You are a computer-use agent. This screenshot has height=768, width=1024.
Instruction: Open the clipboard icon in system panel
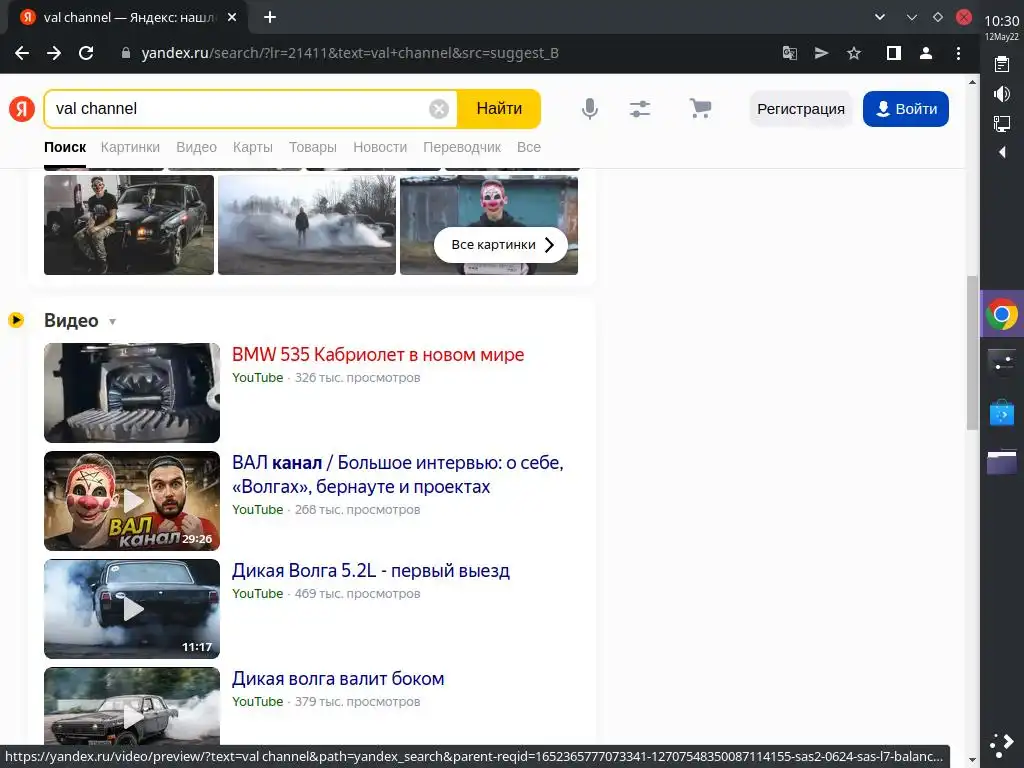click(1002, 64)
